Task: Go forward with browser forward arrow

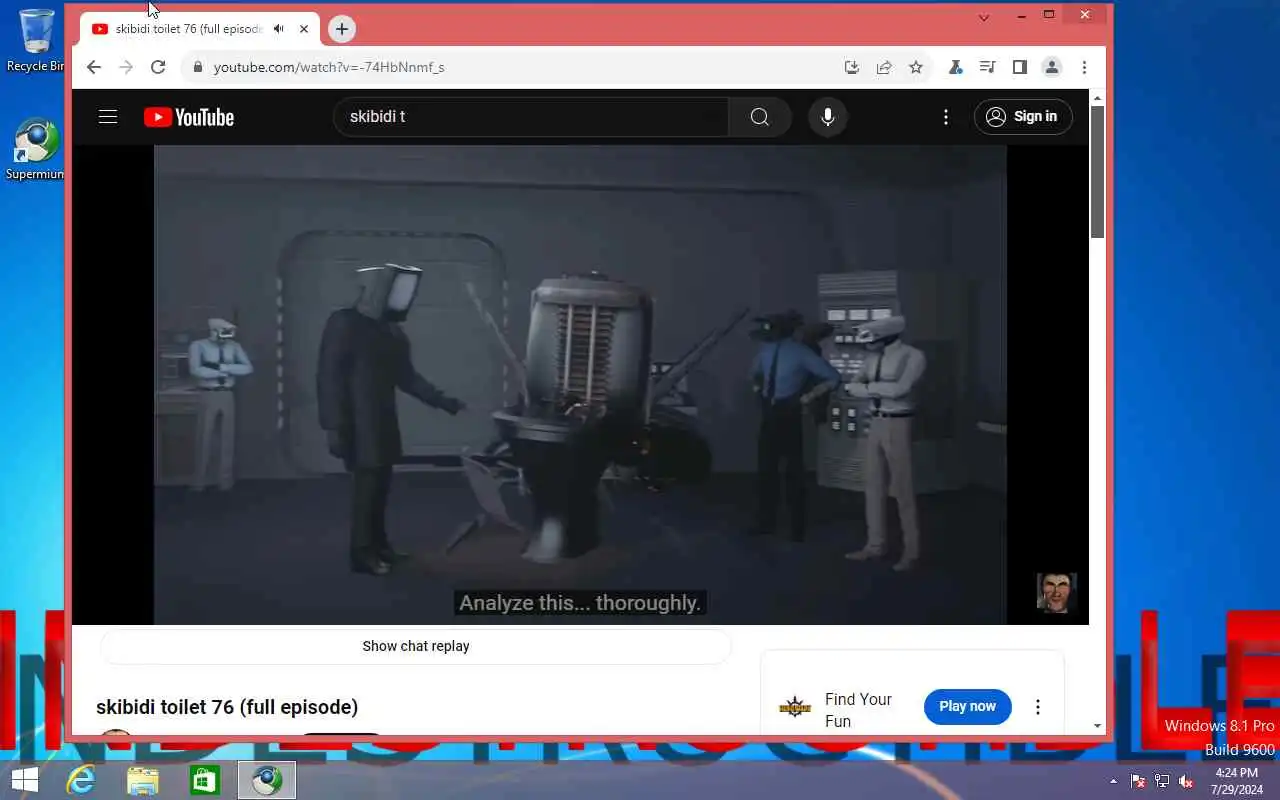Action: click(126, 67)
